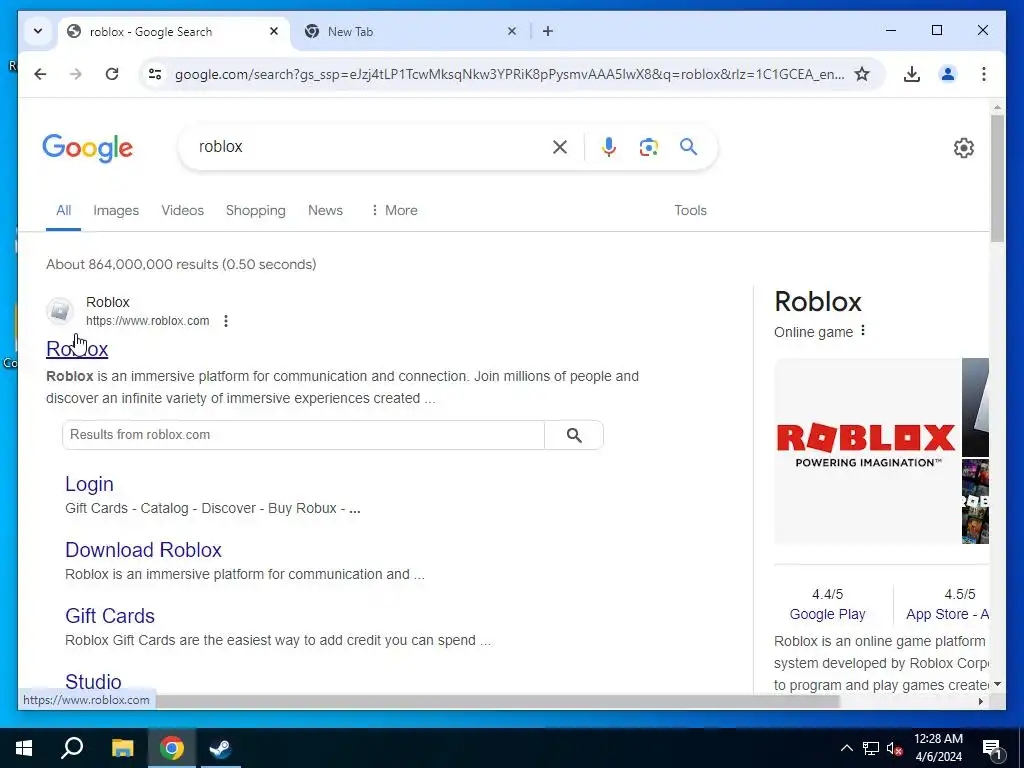
Task: Search by image with Google Lens icon
Action: coord(648,147)
